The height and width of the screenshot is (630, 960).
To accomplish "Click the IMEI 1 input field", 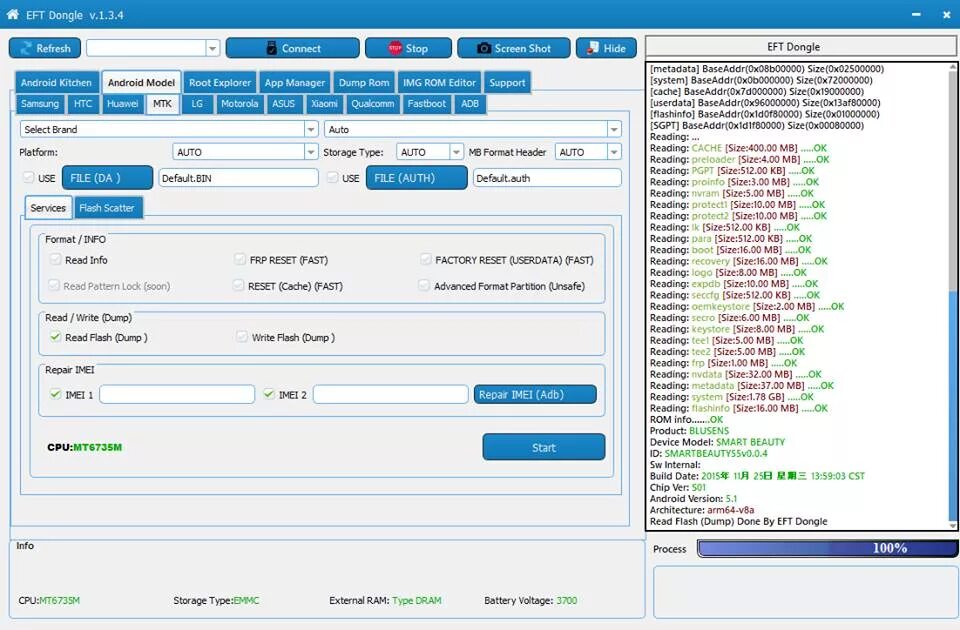I will coord(177,394).
